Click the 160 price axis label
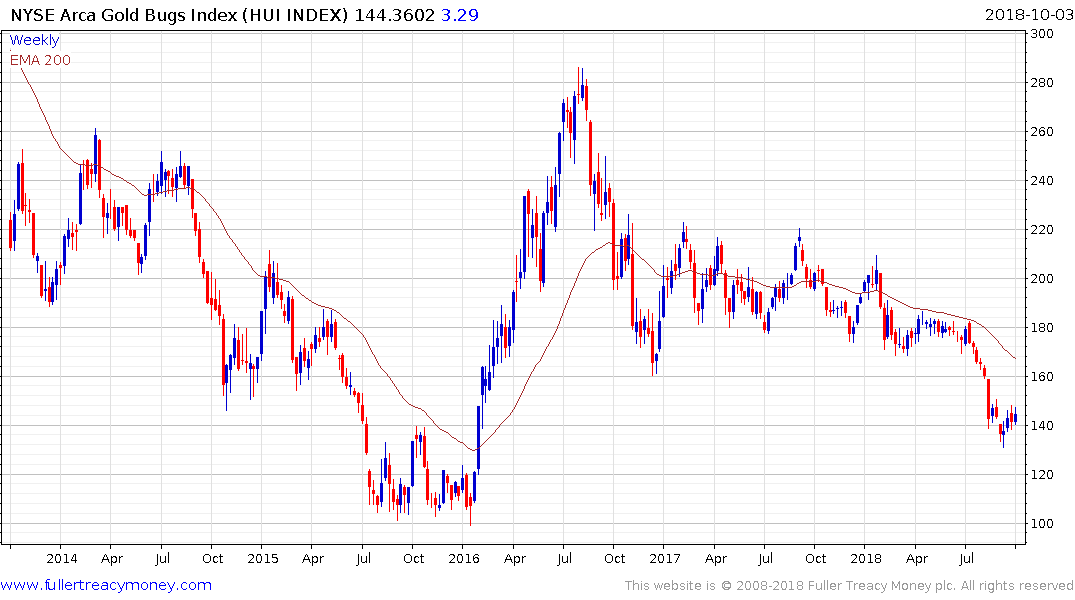This screenshot has height=600, width=1075. click(1041, 376)
